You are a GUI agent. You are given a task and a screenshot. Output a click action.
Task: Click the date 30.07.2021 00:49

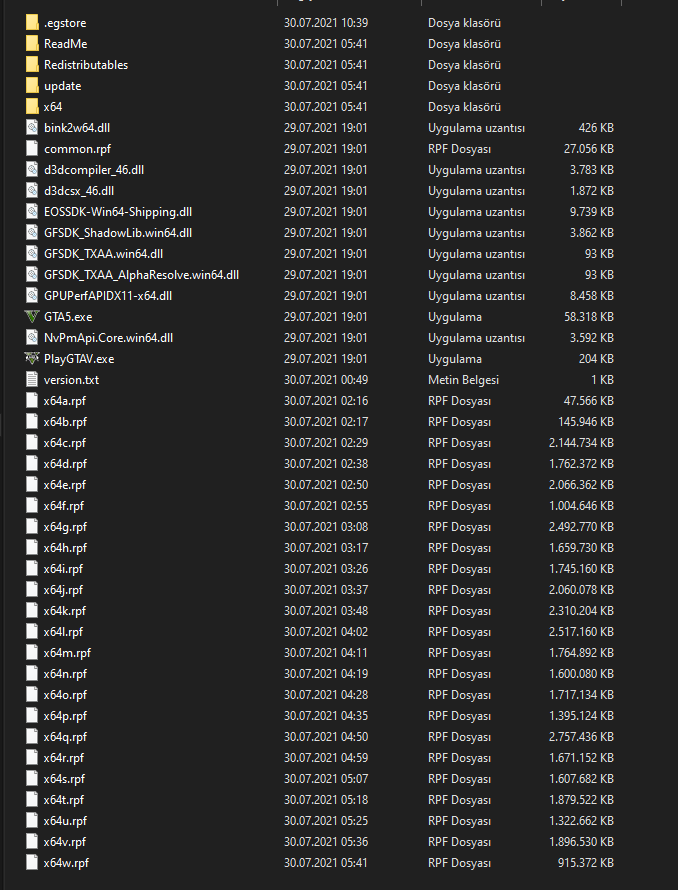tap(326, 380)
